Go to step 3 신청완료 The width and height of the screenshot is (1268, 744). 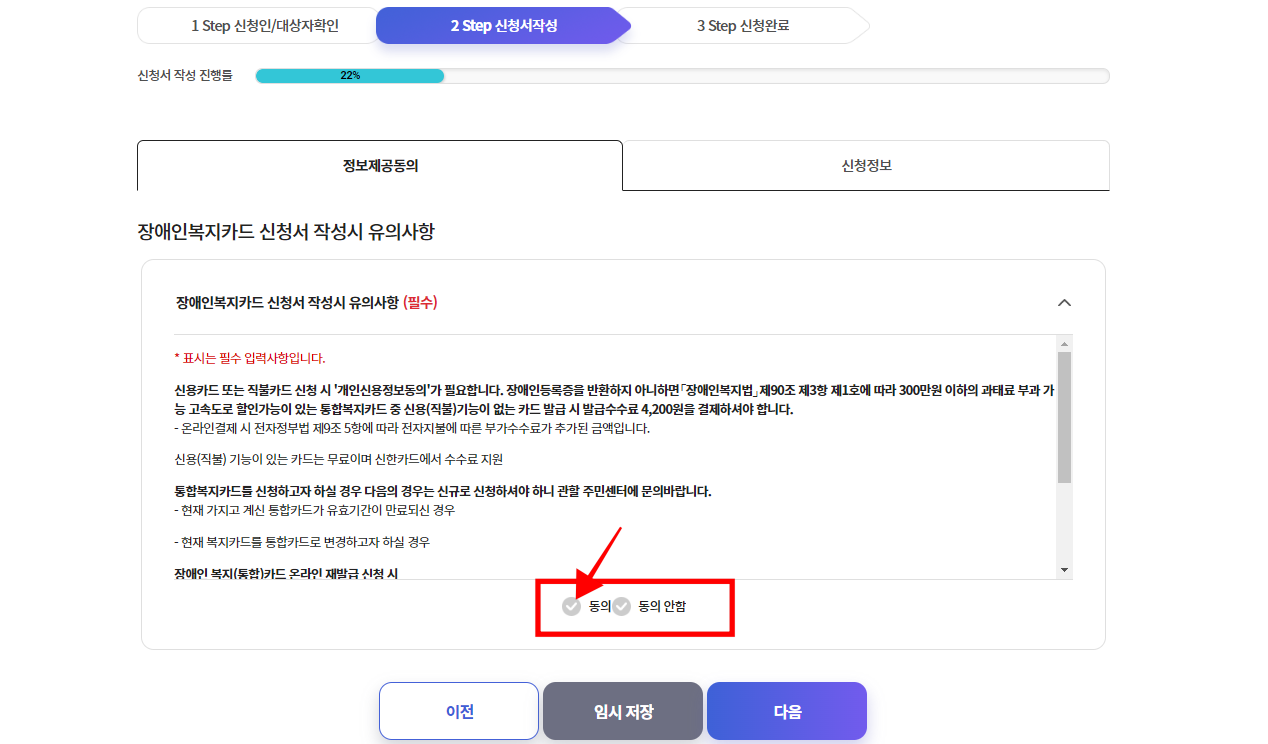tap(744, 25)
